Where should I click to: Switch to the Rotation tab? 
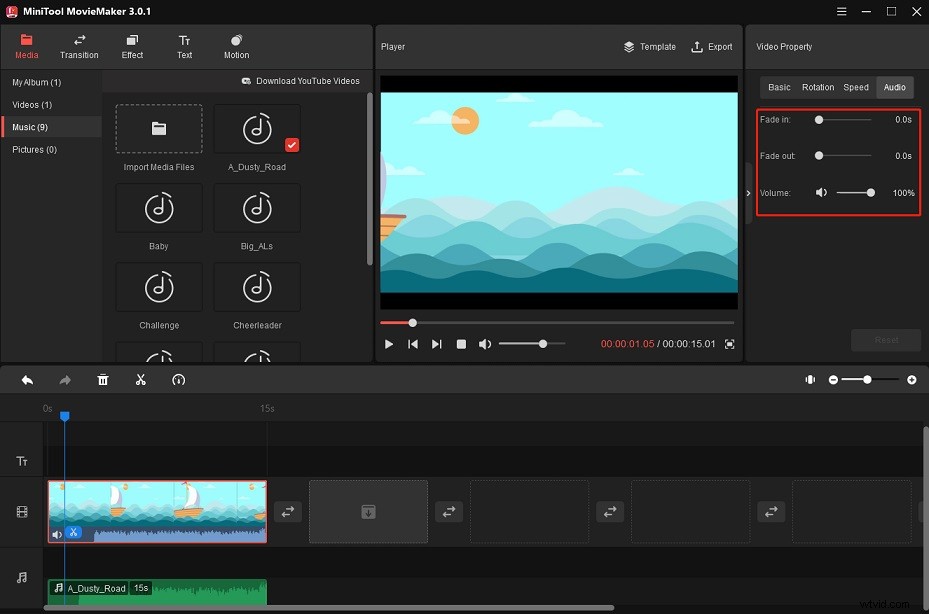point(817,87)
